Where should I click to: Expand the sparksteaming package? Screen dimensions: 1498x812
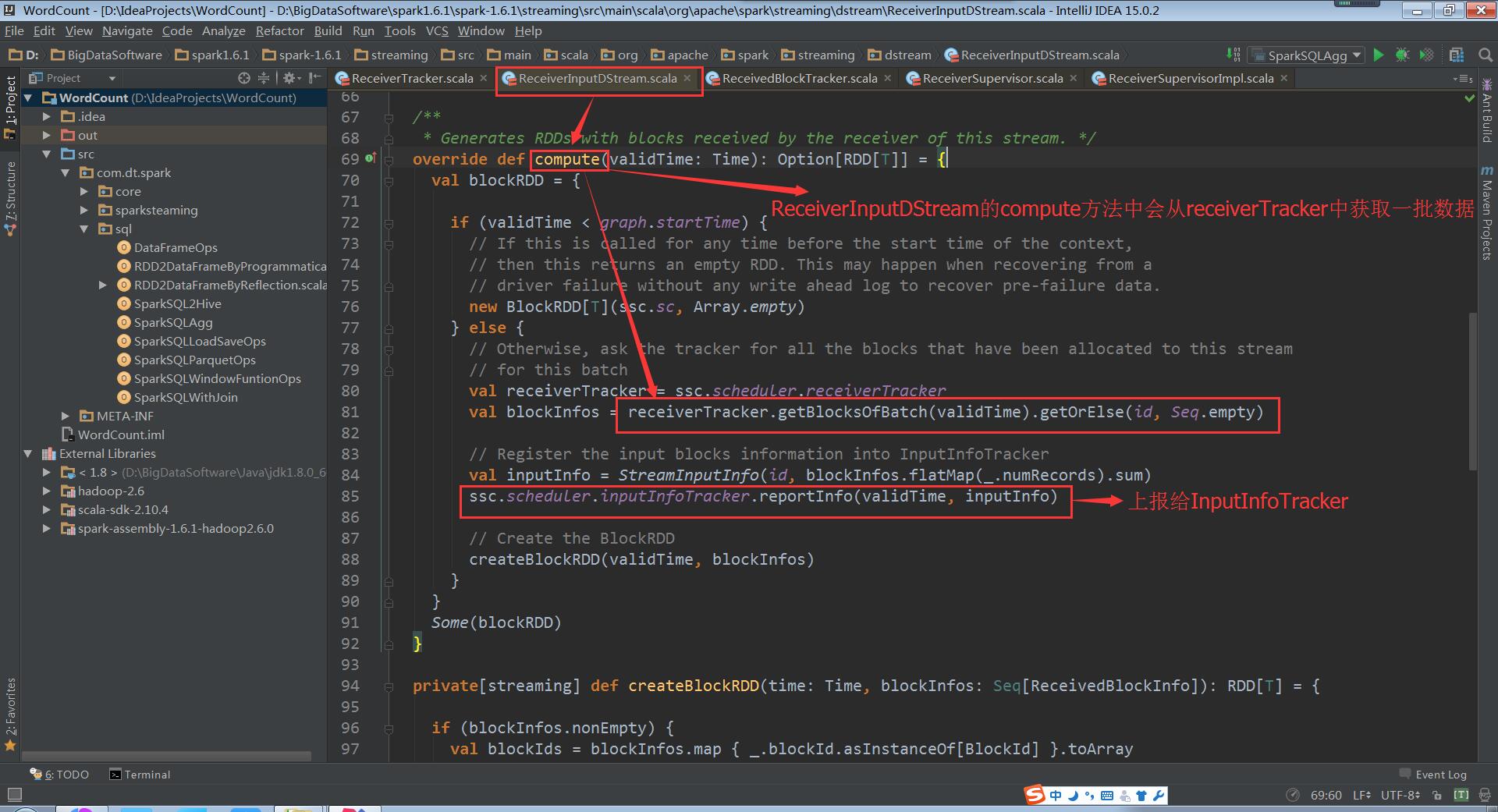(x=84, y=210)
